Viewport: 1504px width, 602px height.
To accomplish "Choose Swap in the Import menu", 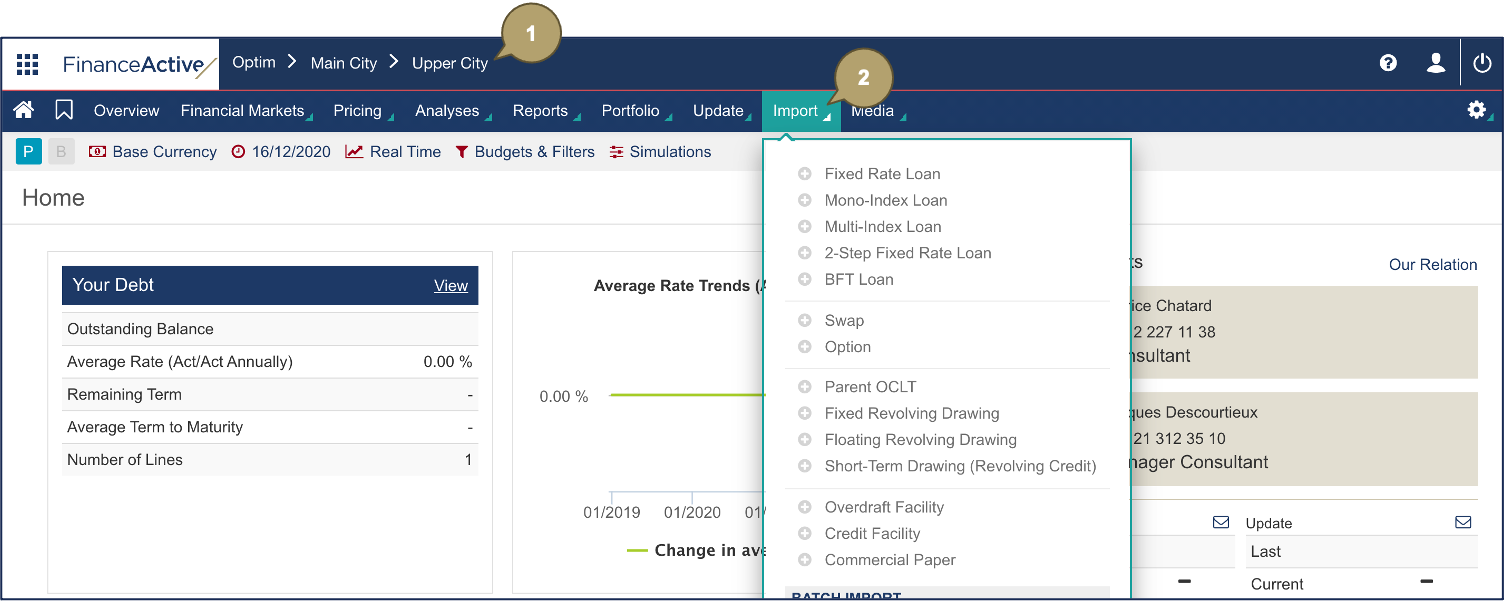I will tap(844, 321).
